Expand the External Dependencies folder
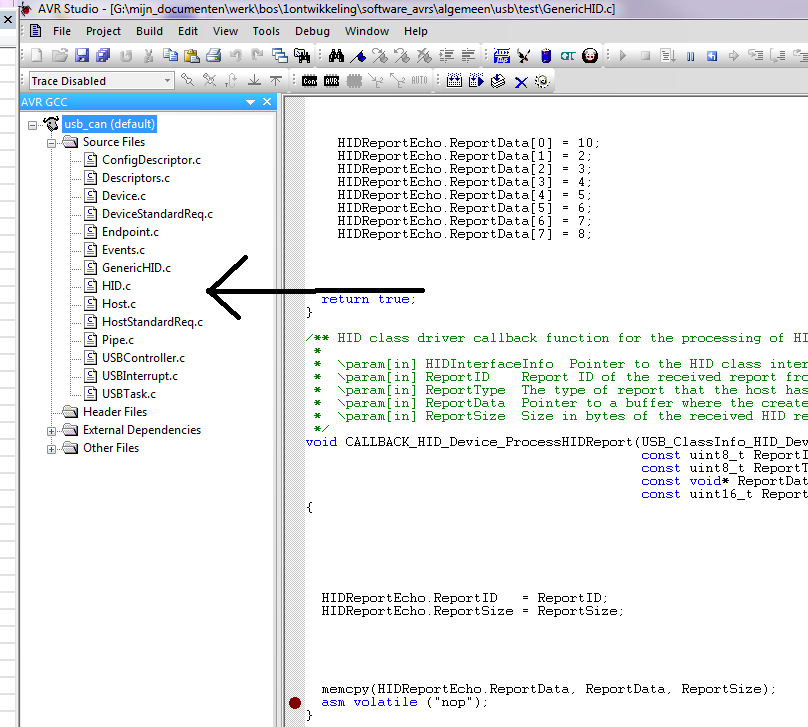The width and height of the screenshot is (808, 727). tap(52, 430)
